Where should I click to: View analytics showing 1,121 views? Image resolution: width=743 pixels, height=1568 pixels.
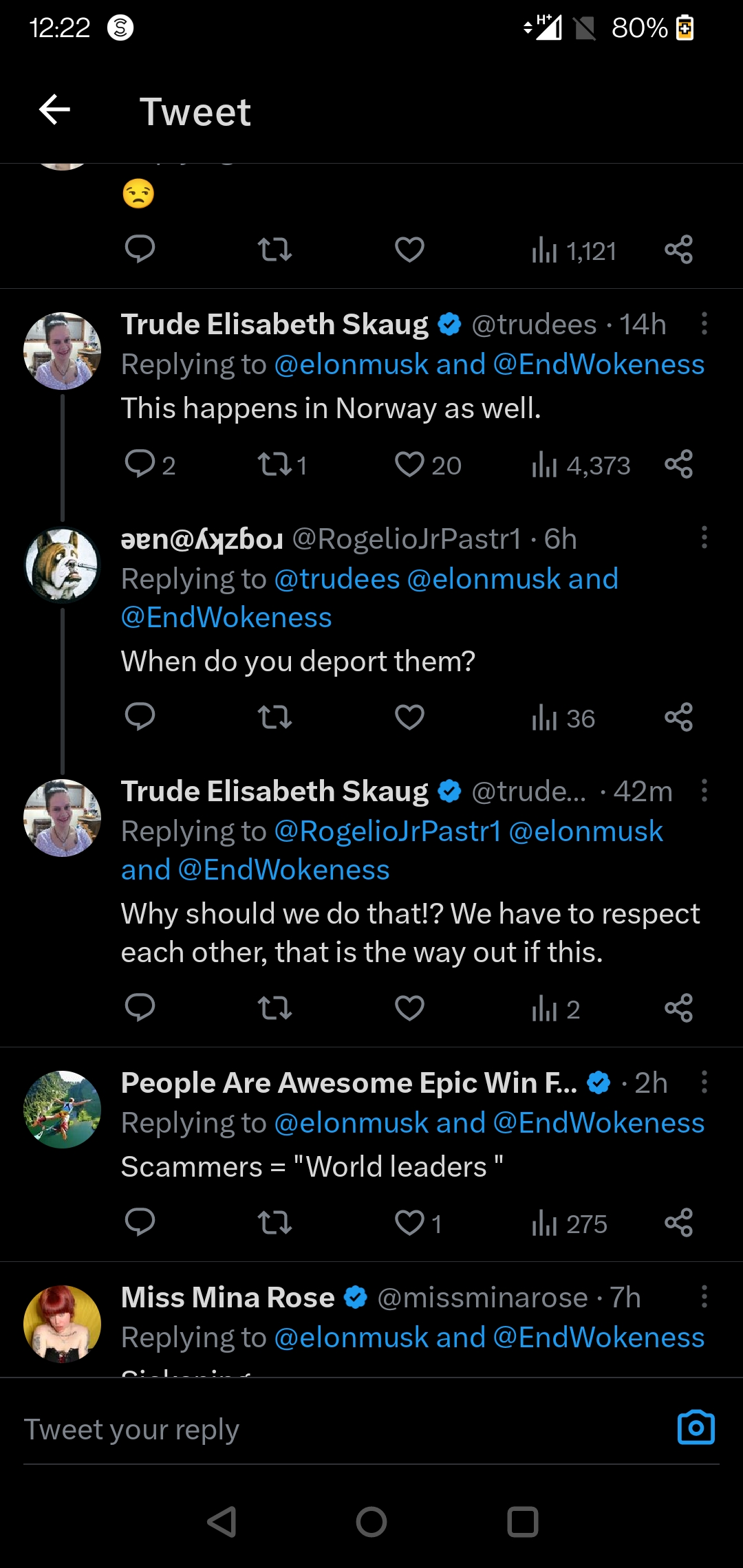(574, 251)
